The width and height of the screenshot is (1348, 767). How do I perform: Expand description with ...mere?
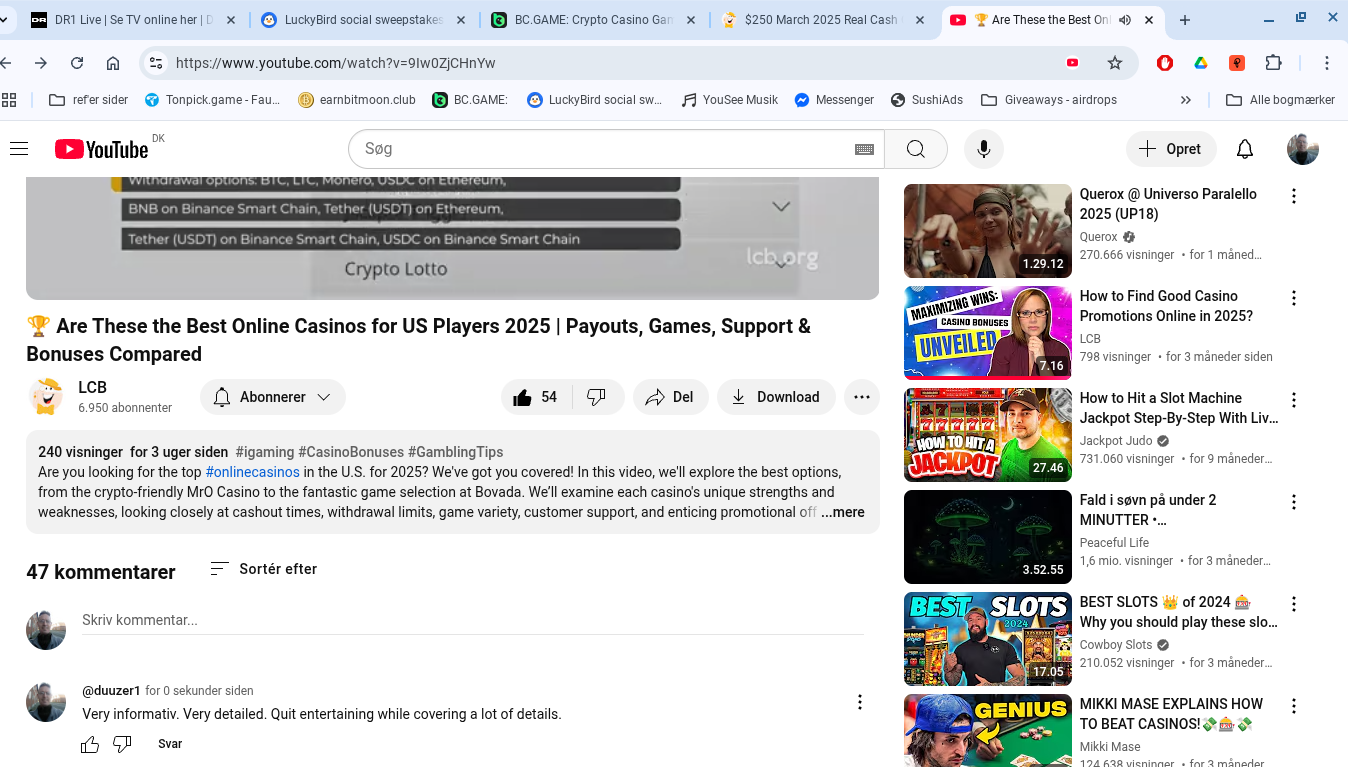coord(843,512)
